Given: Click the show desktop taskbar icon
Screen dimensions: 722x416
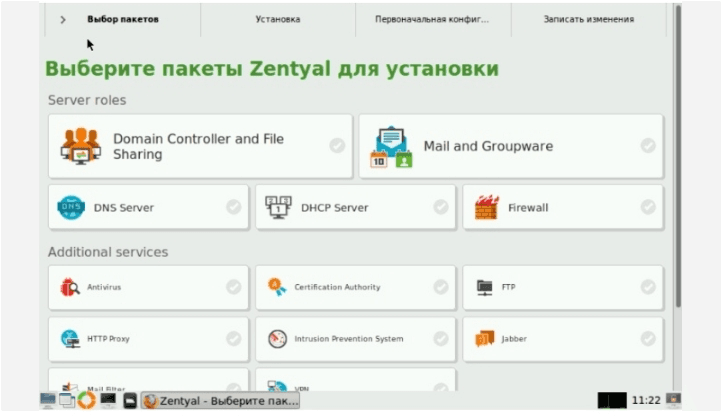Looking at the screenshot, I should (x=47, y=400).
